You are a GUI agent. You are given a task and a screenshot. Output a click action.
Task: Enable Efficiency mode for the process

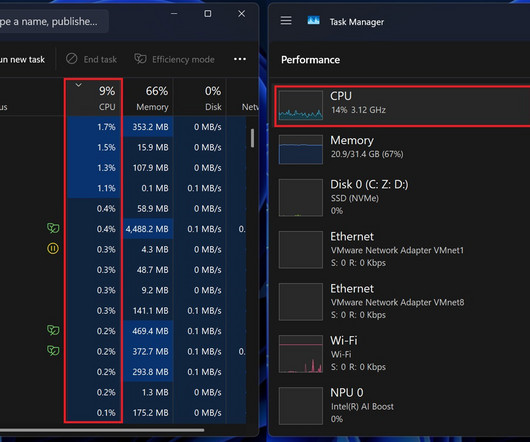click(174, 59)
